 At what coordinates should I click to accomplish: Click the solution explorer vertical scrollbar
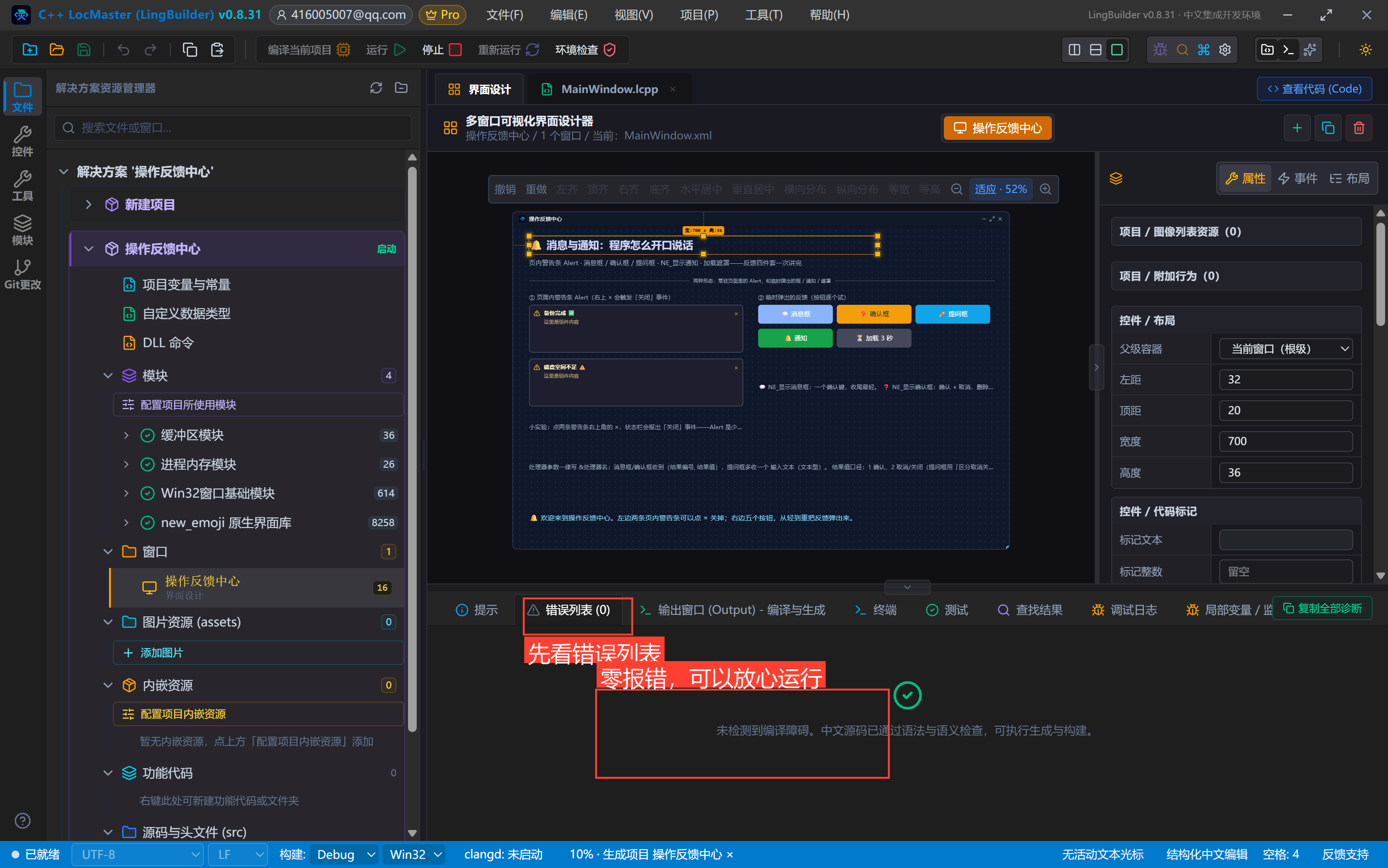click(x=411, y=448)
